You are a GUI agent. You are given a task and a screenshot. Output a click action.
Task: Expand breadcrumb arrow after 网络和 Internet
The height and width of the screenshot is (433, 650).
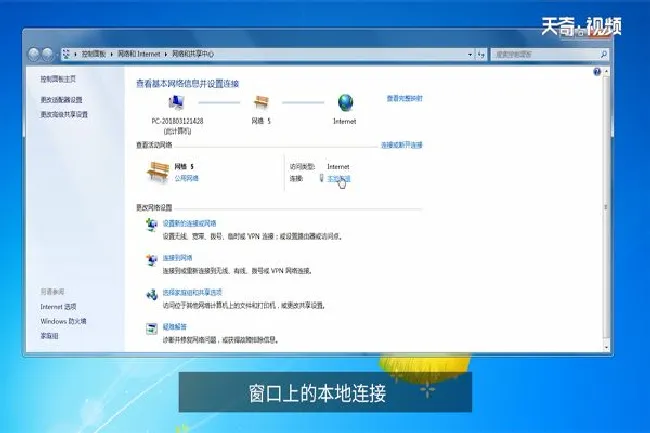tap(165, 54)
